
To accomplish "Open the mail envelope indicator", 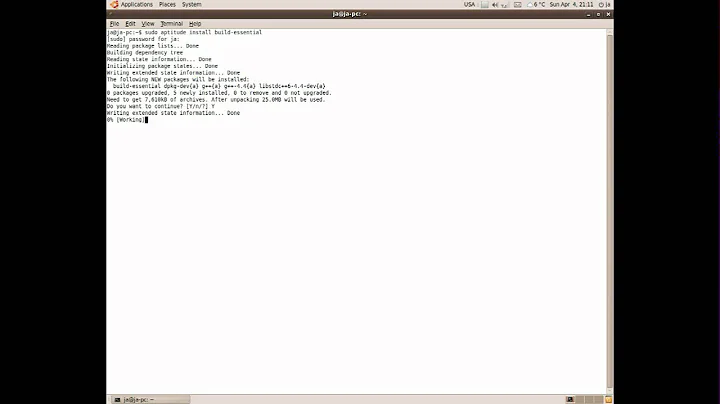I will coord(518,5).
